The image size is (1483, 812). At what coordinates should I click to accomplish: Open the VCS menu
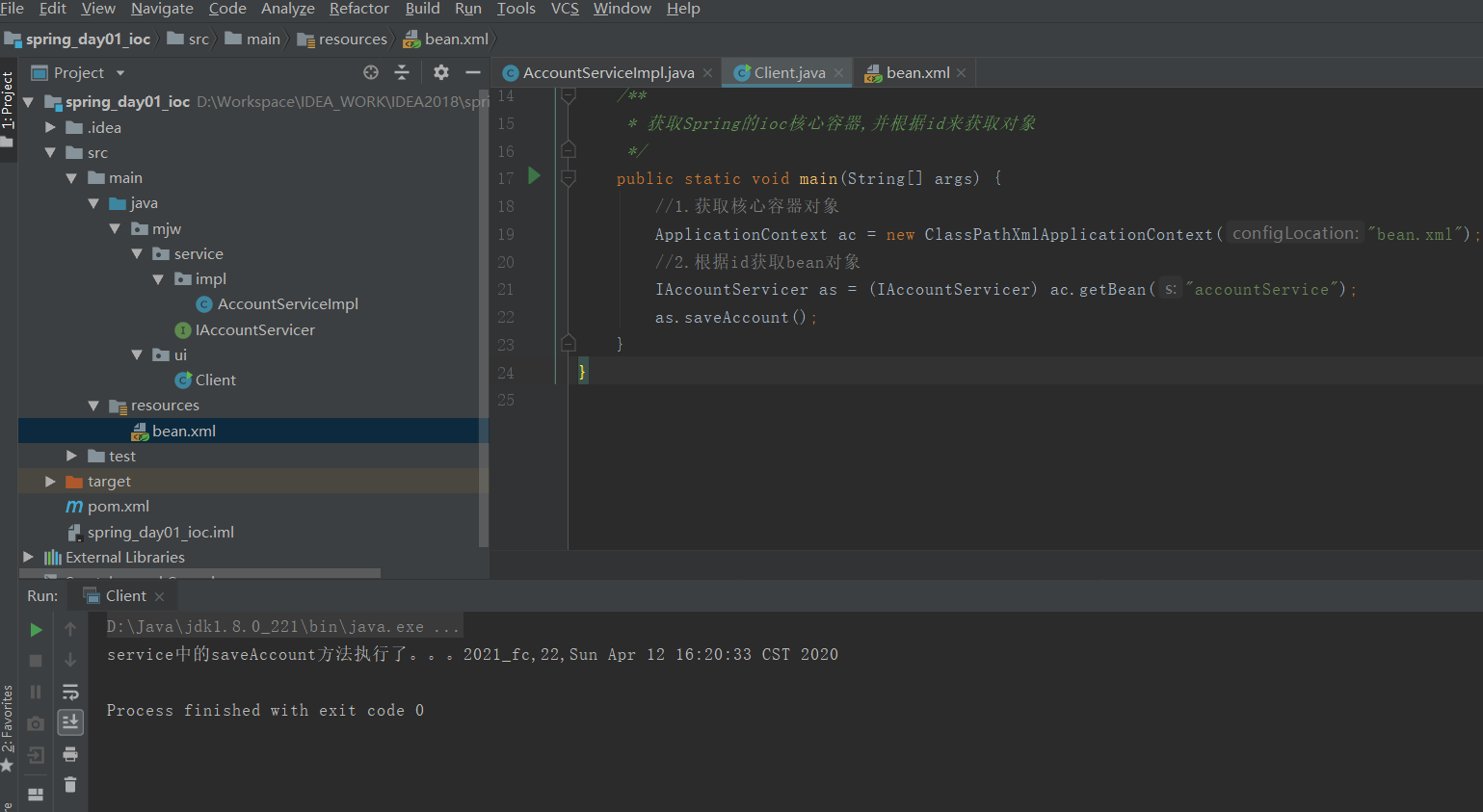[565, 9]
